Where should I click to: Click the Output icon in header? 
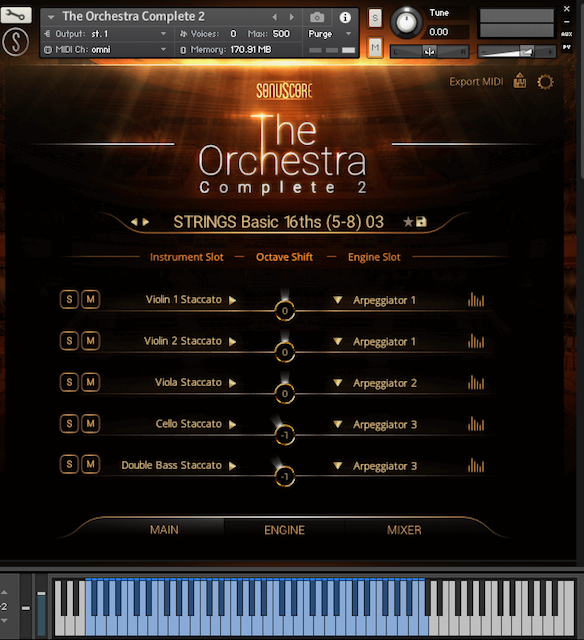[x=47, y=33]
